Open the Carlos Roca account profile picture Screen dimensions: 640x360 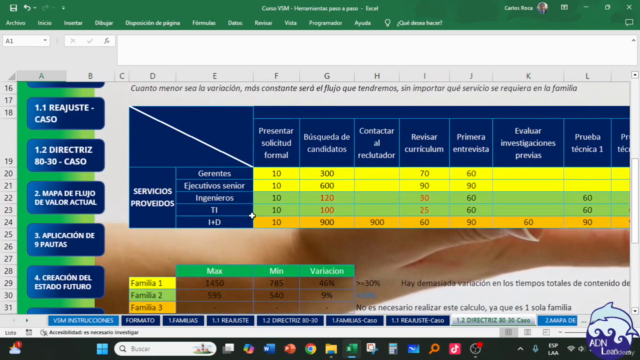(542, 8)
